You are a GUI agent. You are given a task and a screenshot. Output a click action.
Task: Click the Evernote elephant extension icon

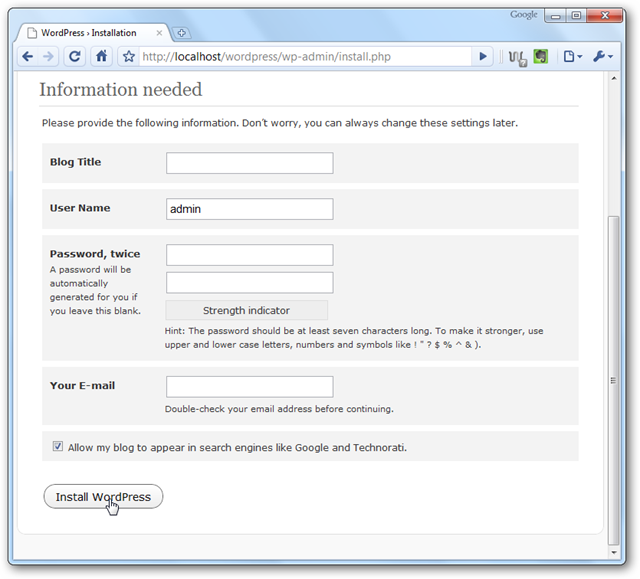click(x=541, y=56)
